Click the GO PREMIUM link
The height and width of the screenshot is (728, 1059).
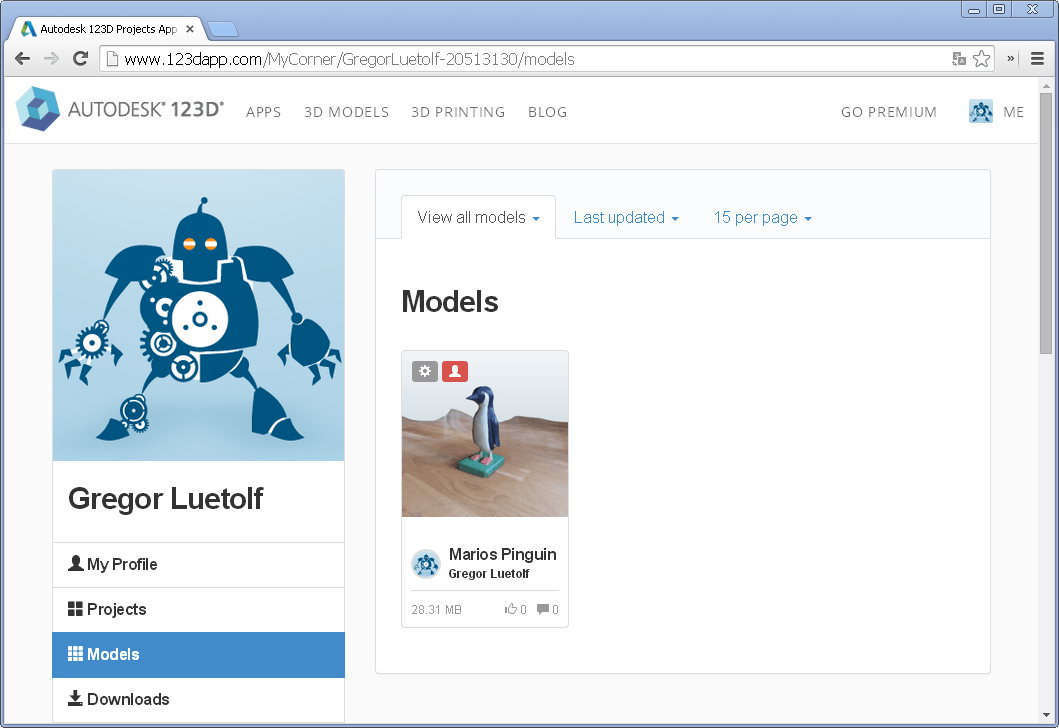888,112
